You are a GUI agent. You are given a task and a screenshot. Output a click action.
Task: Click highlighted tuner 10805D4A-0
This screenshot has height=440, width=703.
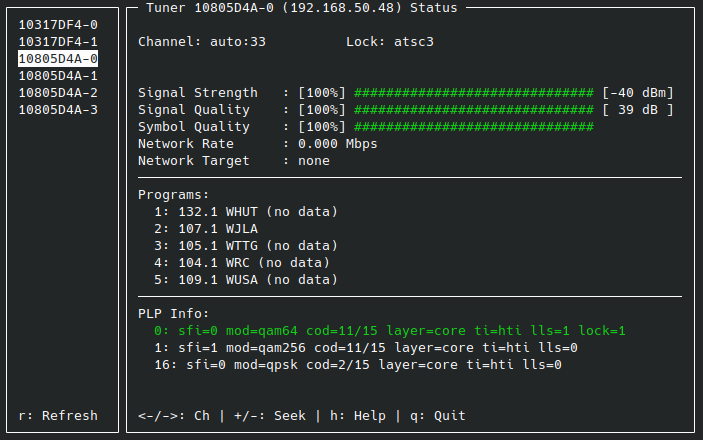[x=58, y=59]
